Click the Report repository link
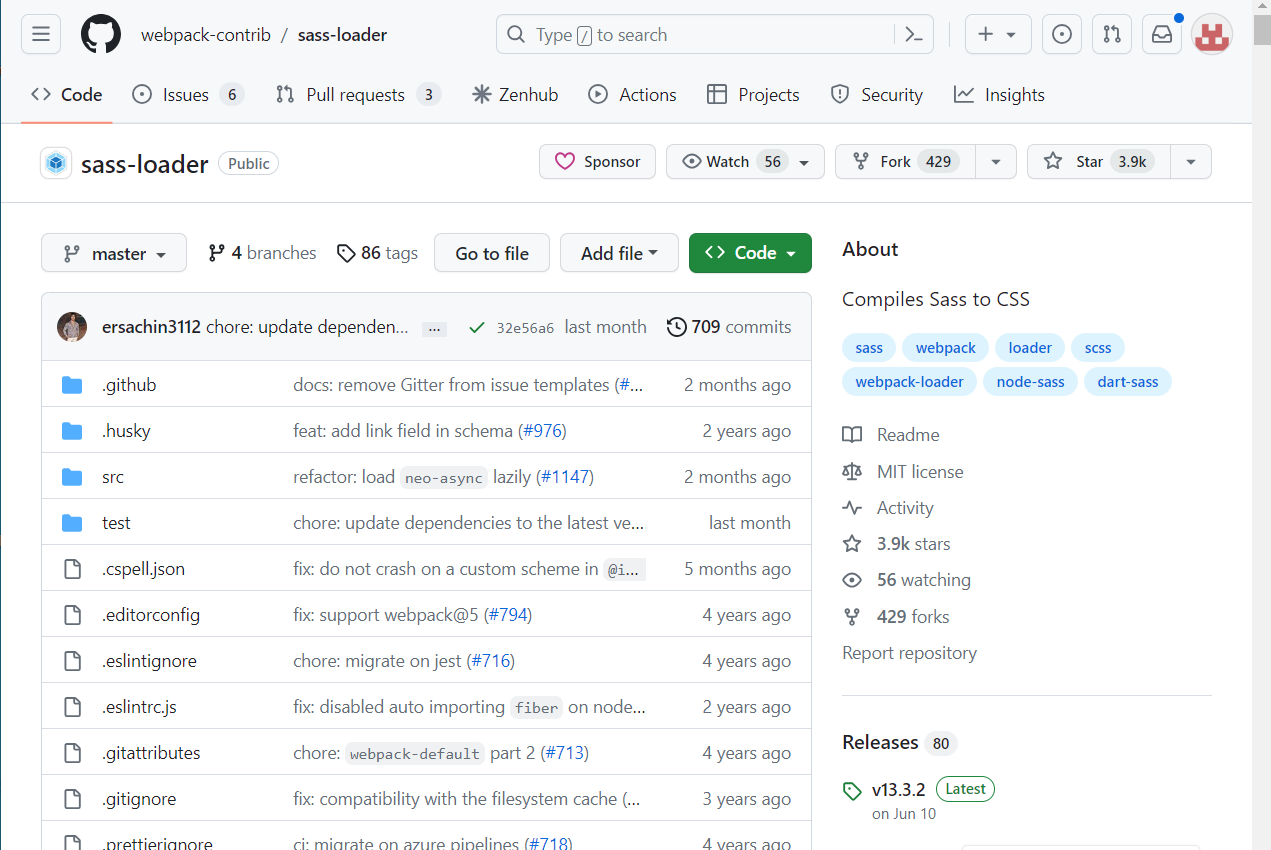 [x=909, y=653]
